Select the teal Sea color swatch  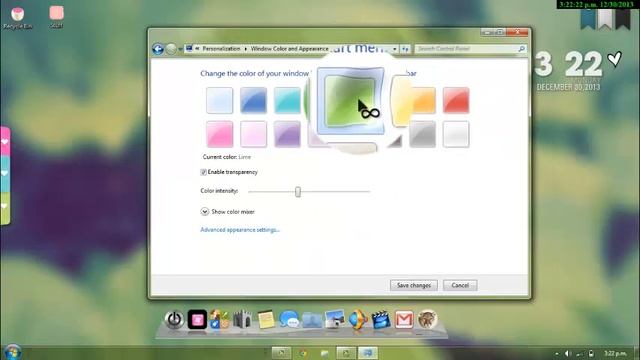point(287,100)
